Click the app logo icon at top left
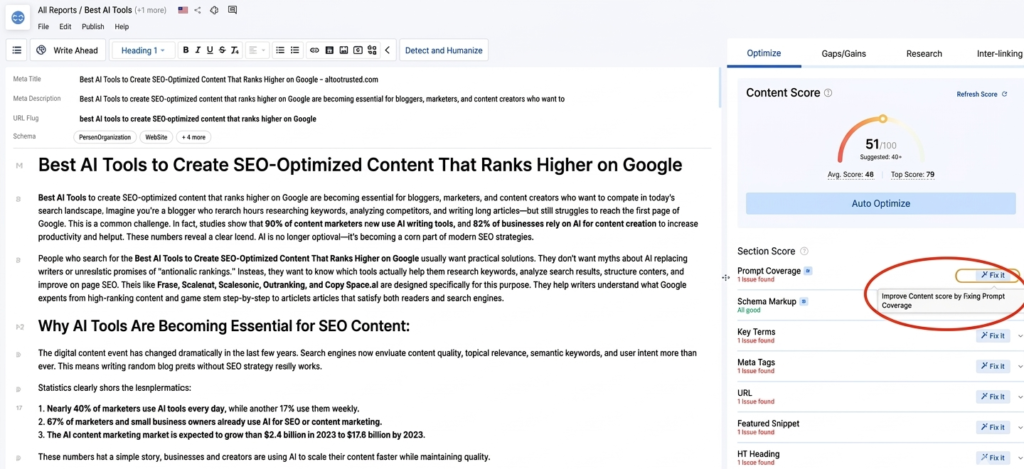 pos(18,17)
